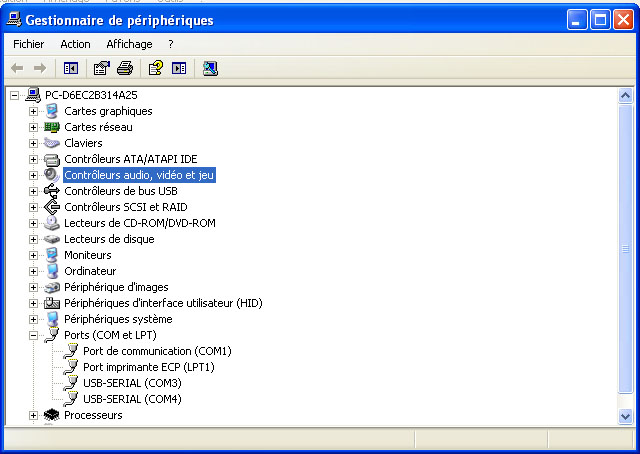
Task: Click the Device Manager title bar icon
Action: [14, 20]
